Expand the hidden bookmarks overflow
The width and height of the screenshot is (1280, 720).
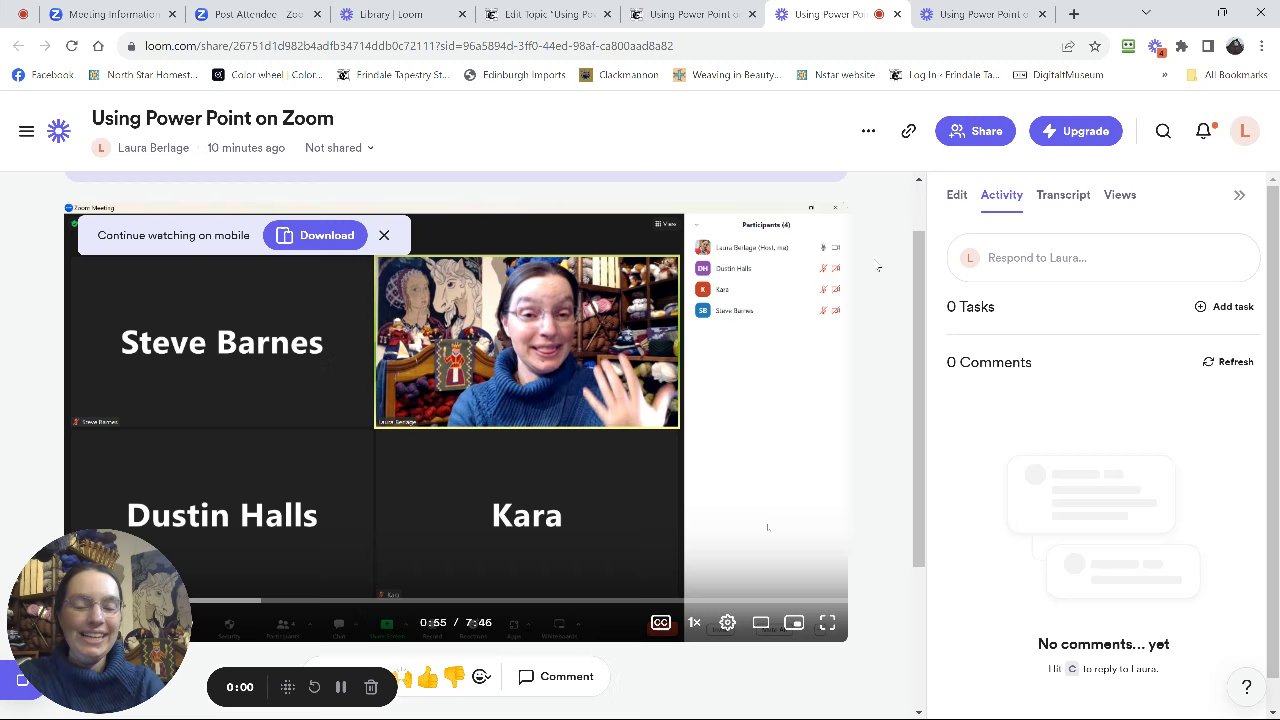1164,75
